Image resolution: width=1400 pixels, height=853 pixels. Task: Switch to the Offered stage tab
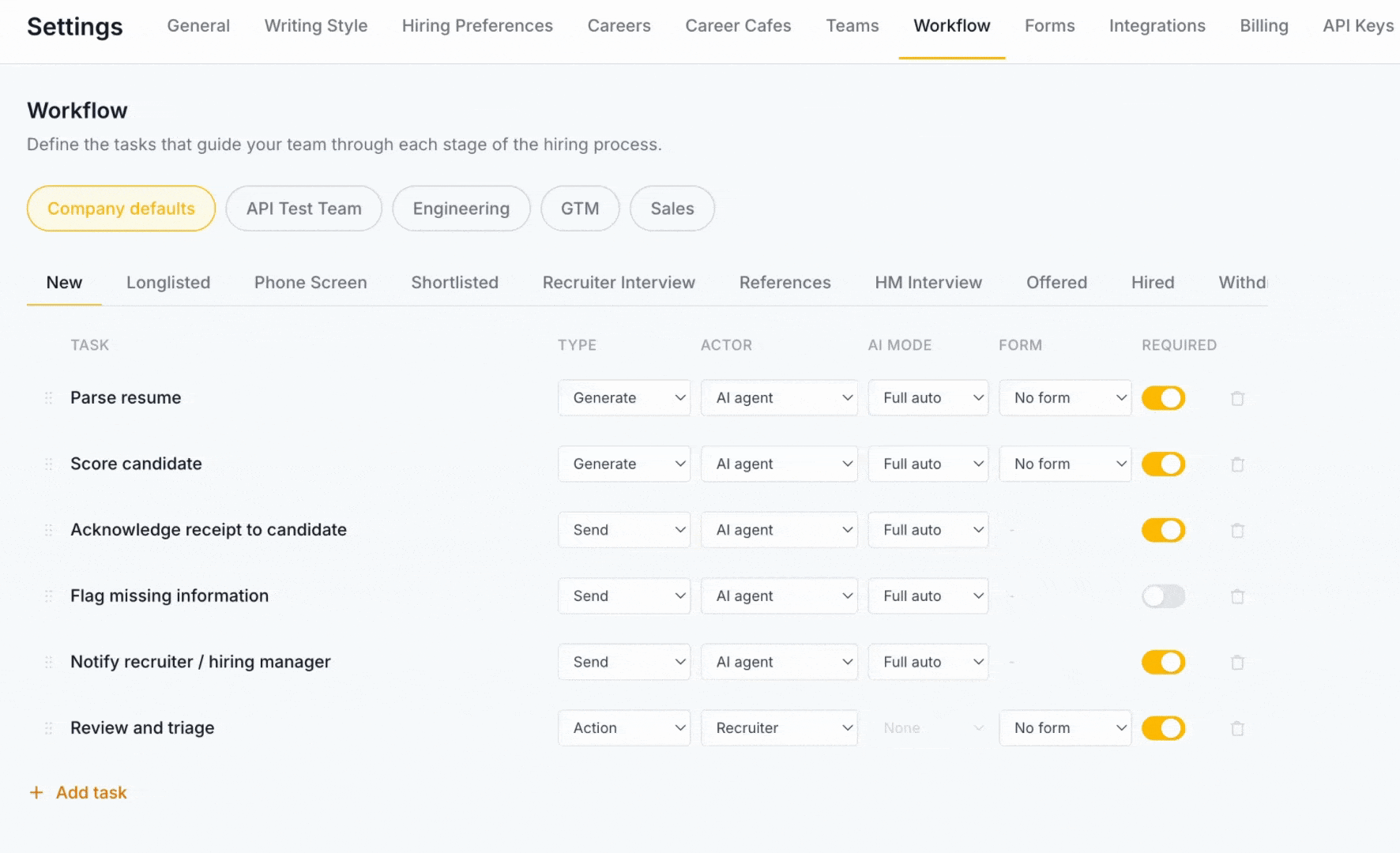tap(1056, 282)
